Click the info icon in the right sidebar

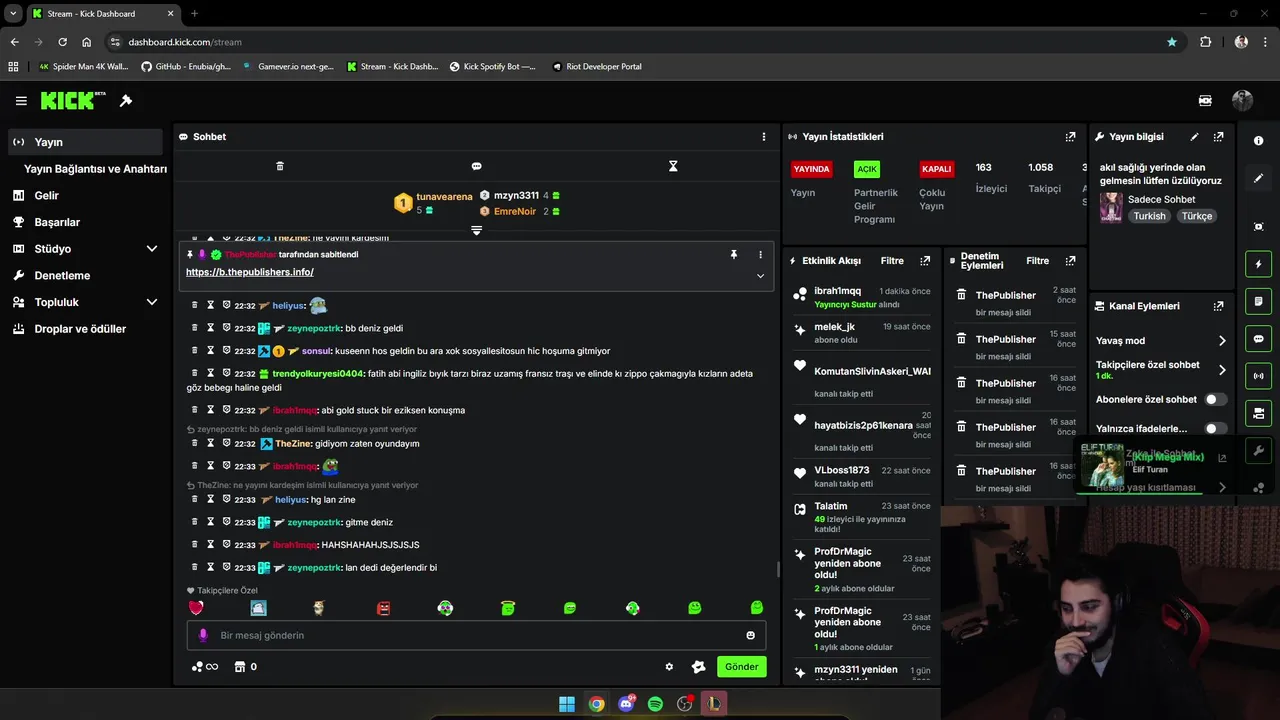(x=1259, y=141)
